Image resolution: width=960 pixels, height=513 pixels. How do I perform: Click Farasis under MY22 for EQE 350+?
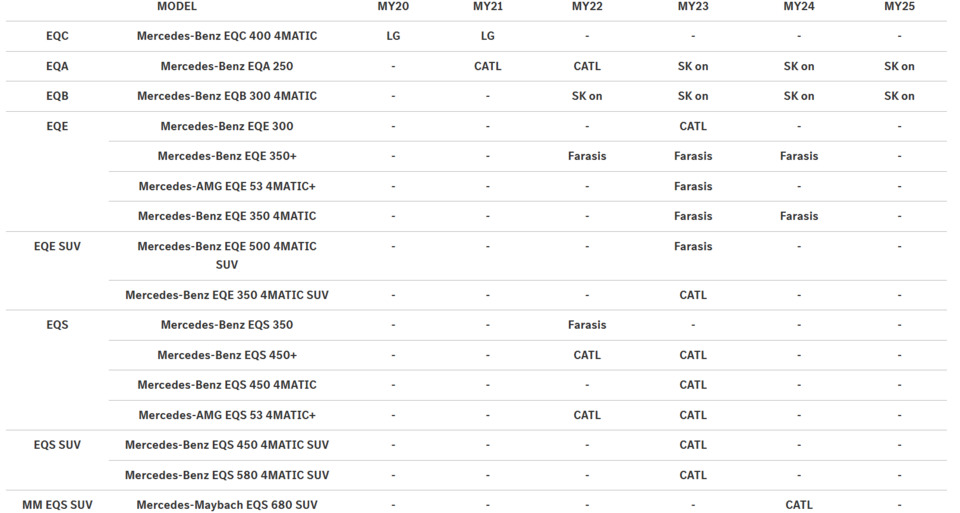tap(587, 156)
